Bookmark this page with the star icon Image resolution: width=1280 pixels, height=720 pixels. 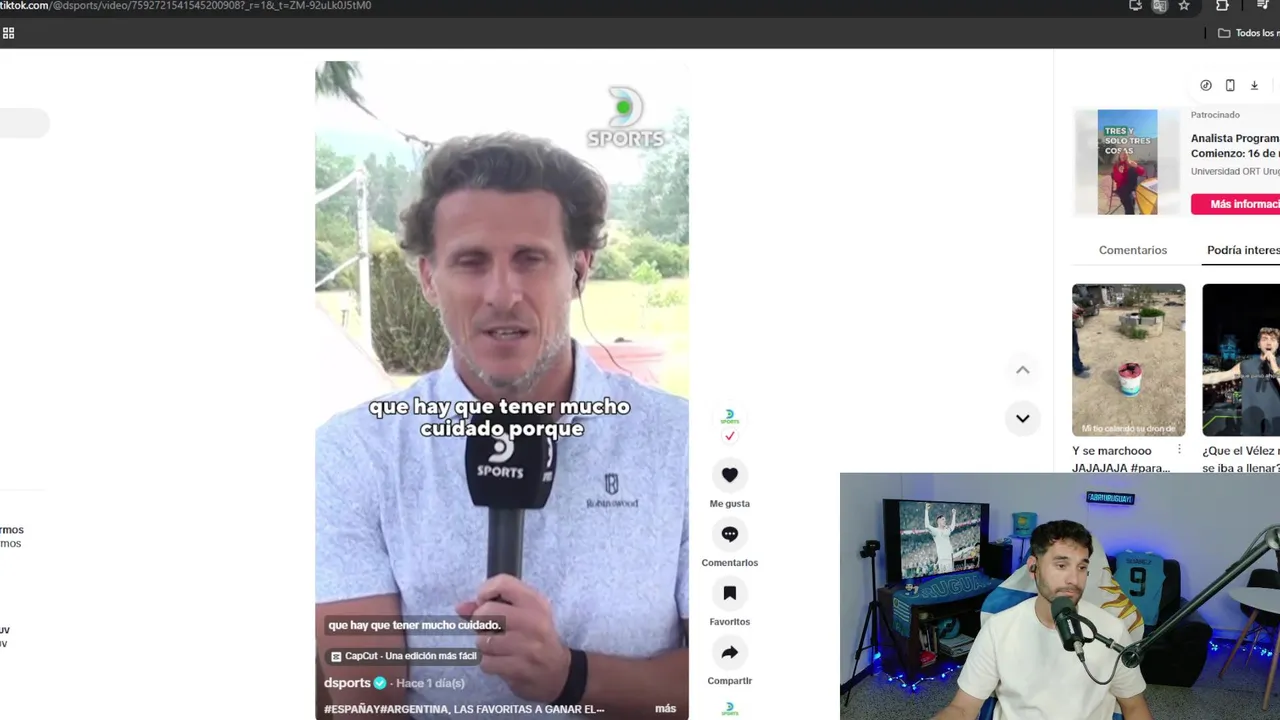(1184, 6)
